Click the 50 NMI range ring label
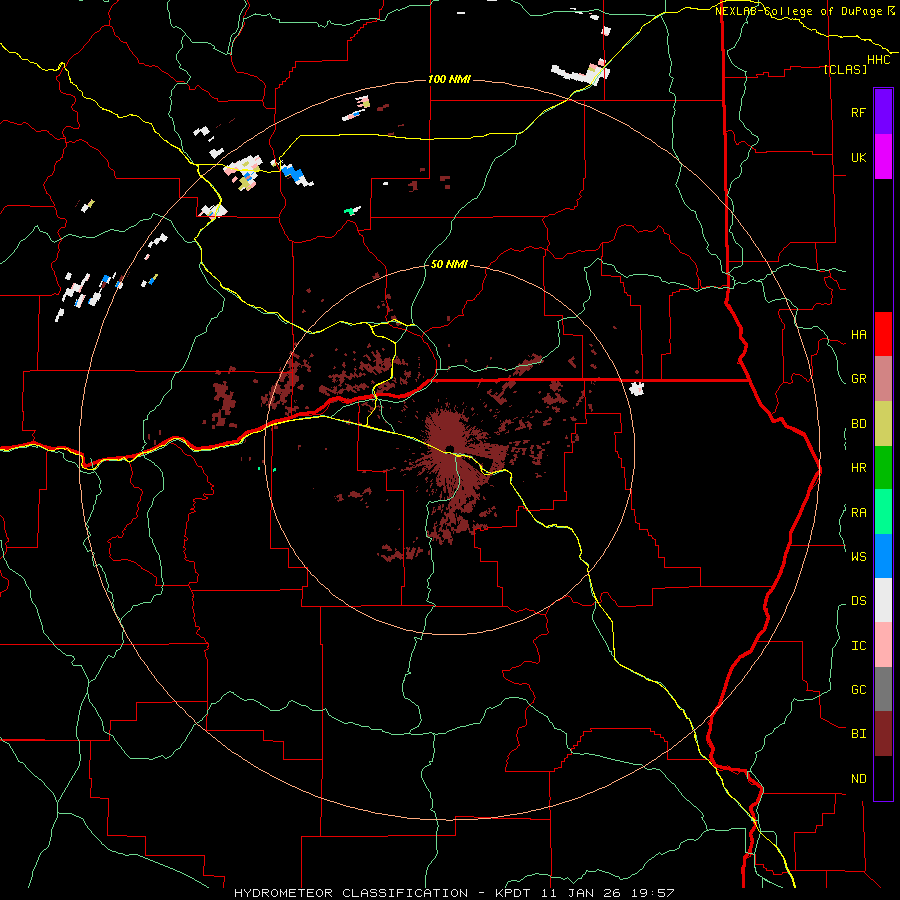Viewport: 900px width, 900px height. [449, 264]
